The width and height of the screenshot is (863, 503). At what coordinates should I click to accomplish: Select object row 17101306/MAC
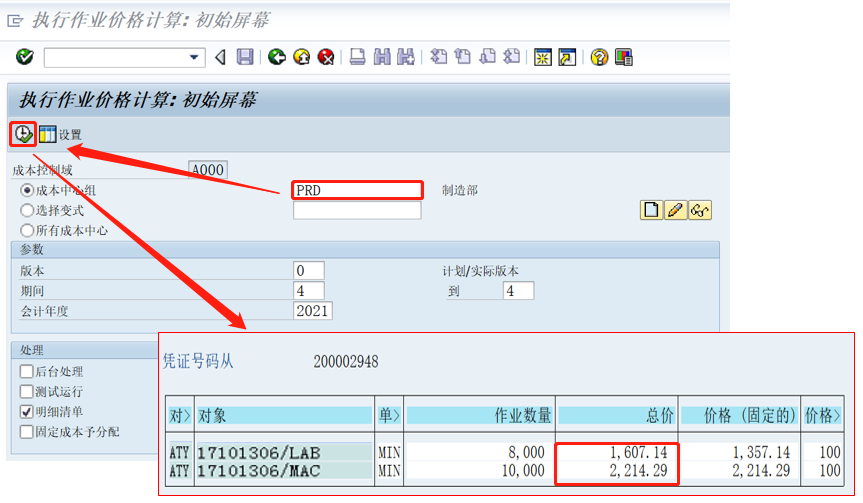(x=284, y=471)
